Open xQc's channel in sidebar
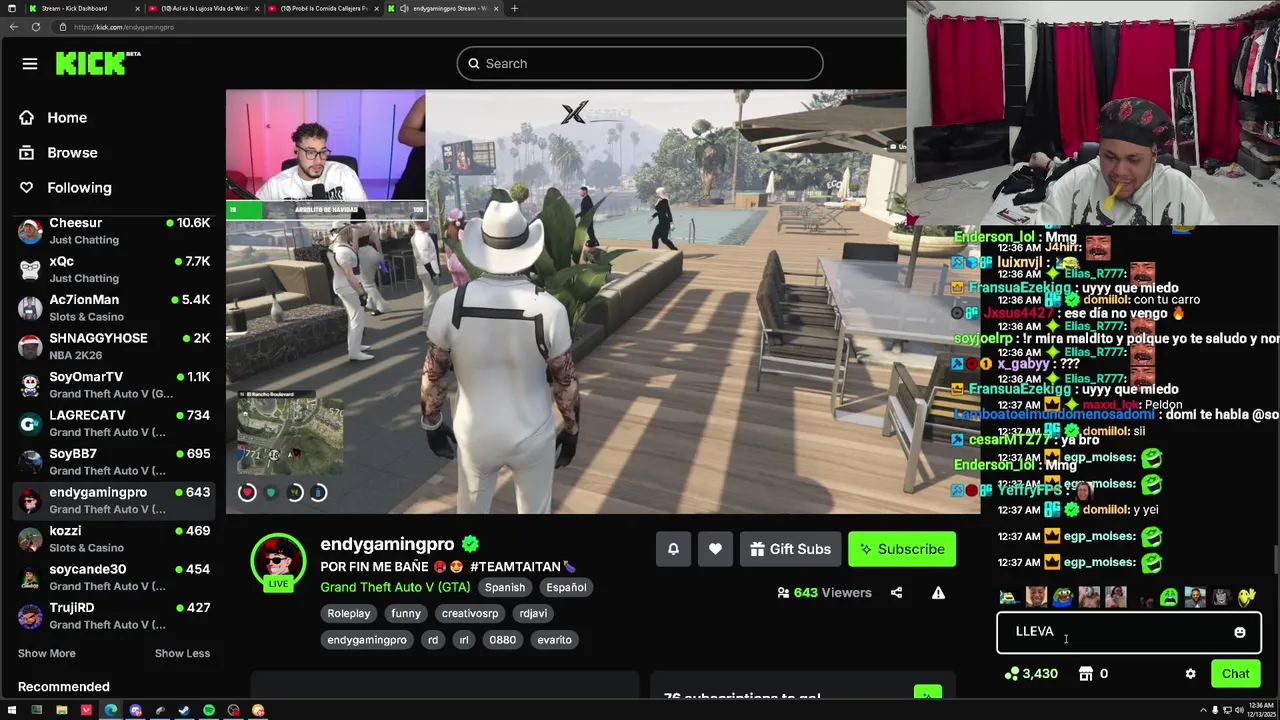The width and height of the screenshot is (1280, 720). [115, 270]
